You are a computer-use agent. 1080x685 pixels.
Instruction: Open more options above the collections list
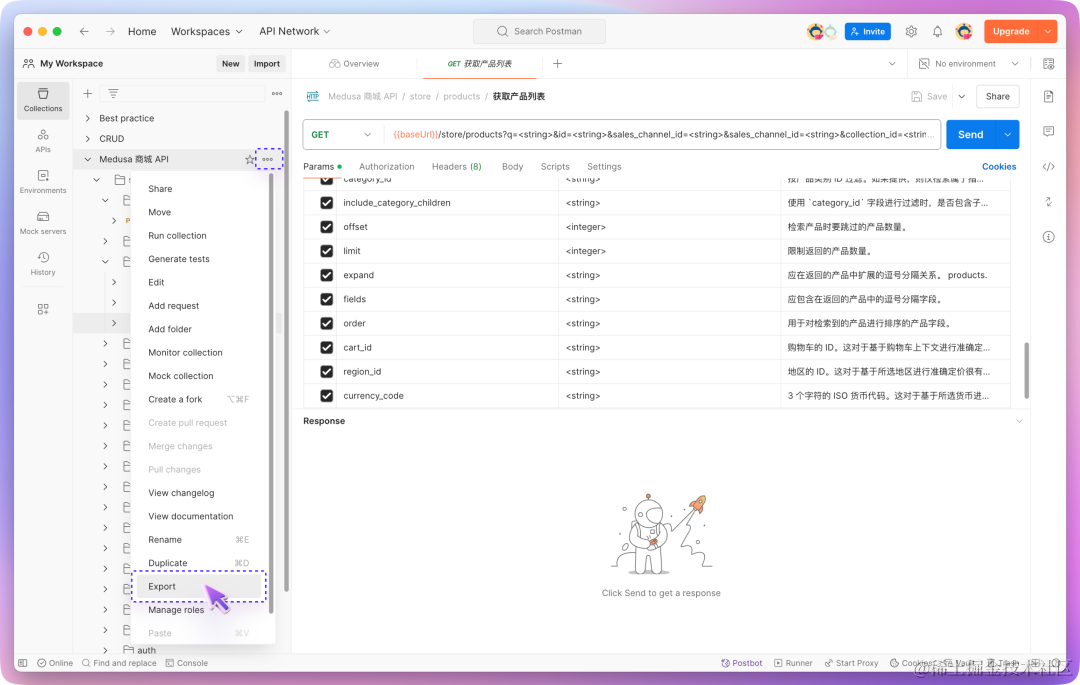click(277, 94)
